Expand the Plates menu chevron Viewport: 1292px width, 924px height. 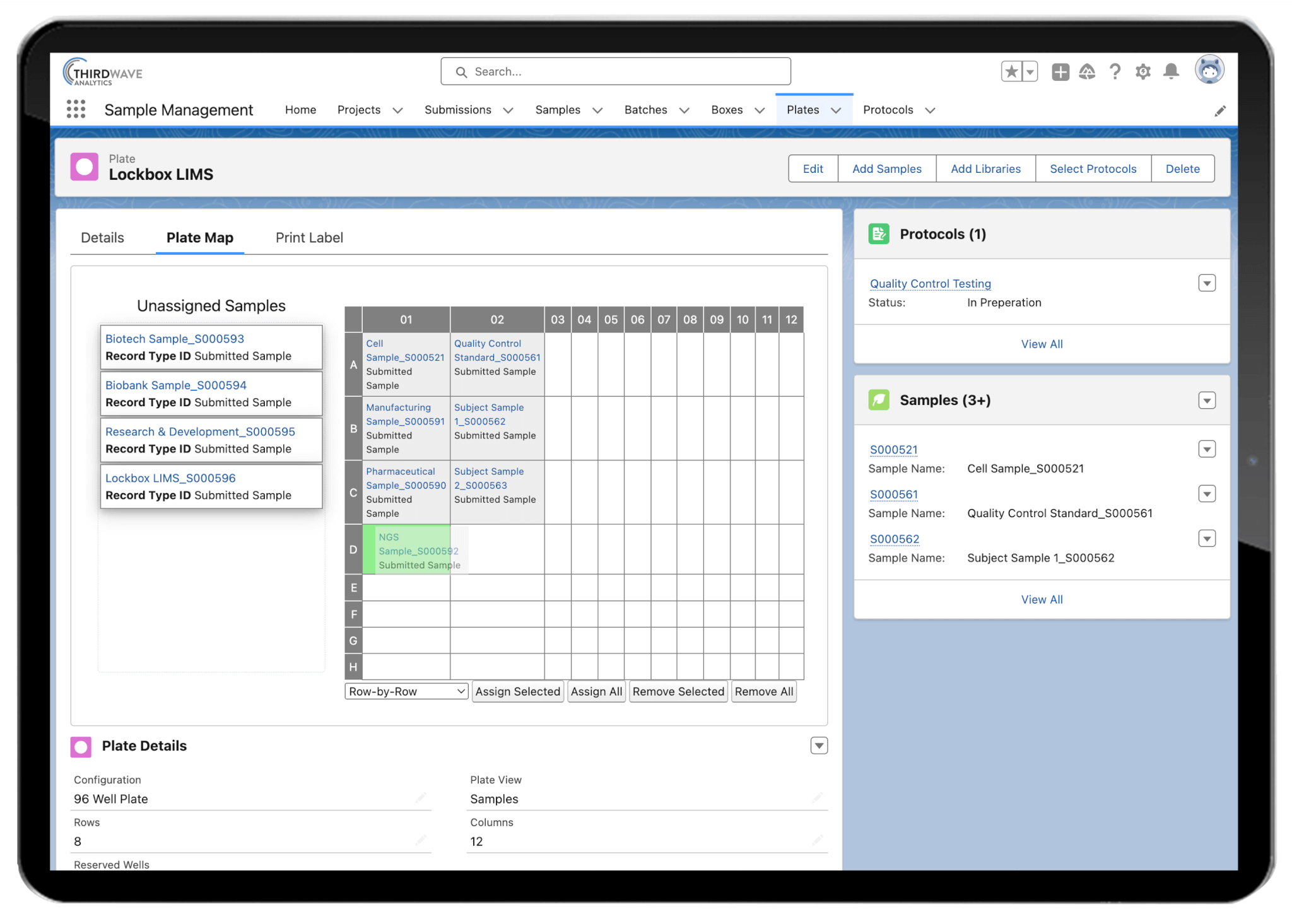tap(836, 110)
